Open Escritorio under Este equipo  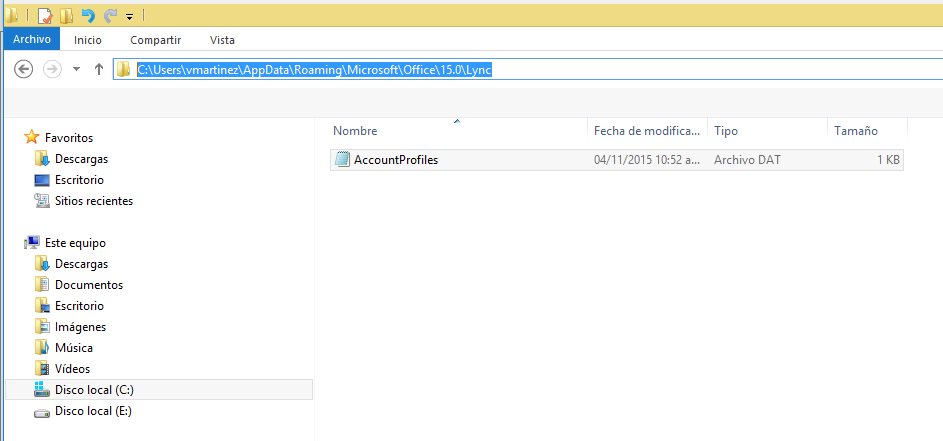point(79,306)
